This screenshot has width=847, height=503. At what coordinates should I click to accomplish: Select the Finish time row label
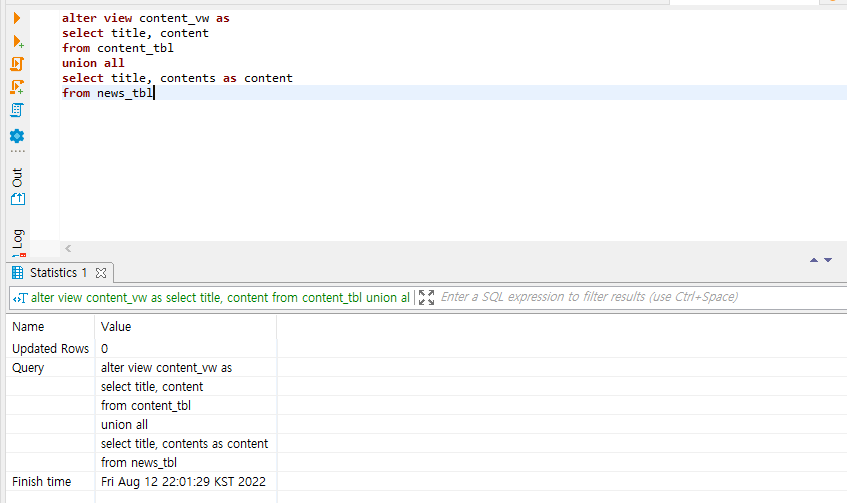42,481
